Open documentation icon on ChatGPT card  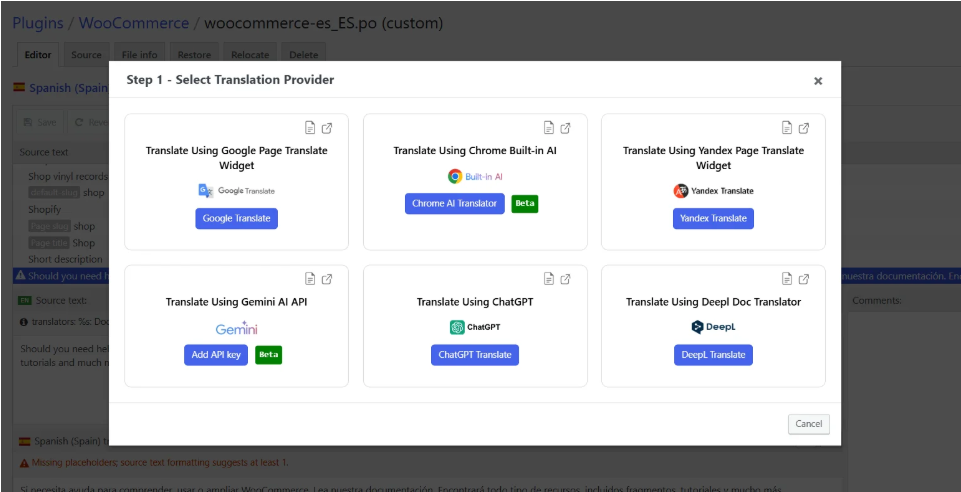click(x=549, y=279)
